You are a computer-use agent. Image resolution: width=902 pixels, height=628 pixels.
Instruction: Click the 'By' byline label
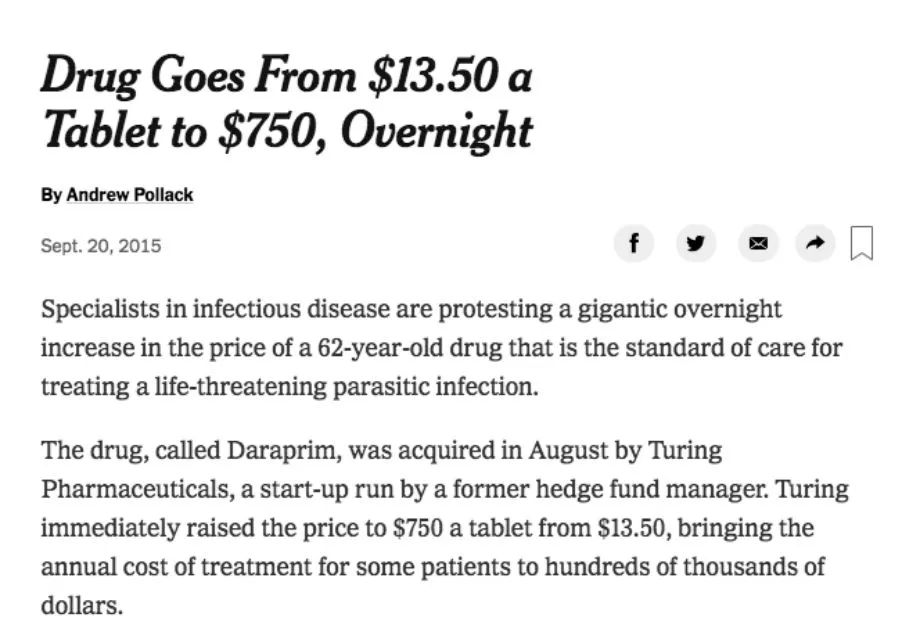[x=51, y=196]
